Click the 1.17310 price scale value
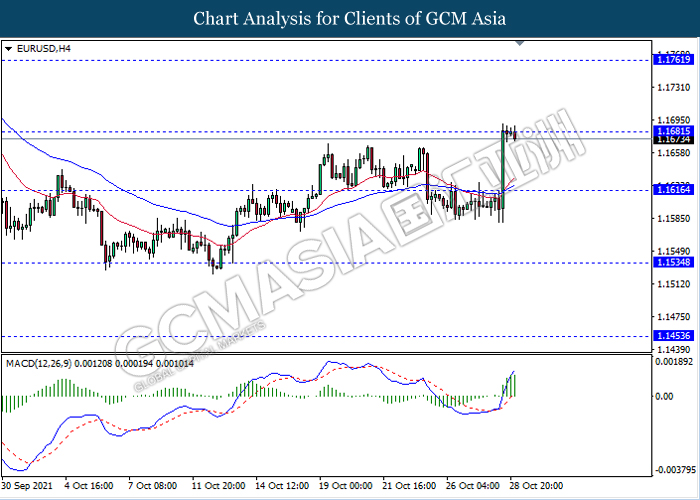This screenshot has height=500, width=700. [673, 88]
